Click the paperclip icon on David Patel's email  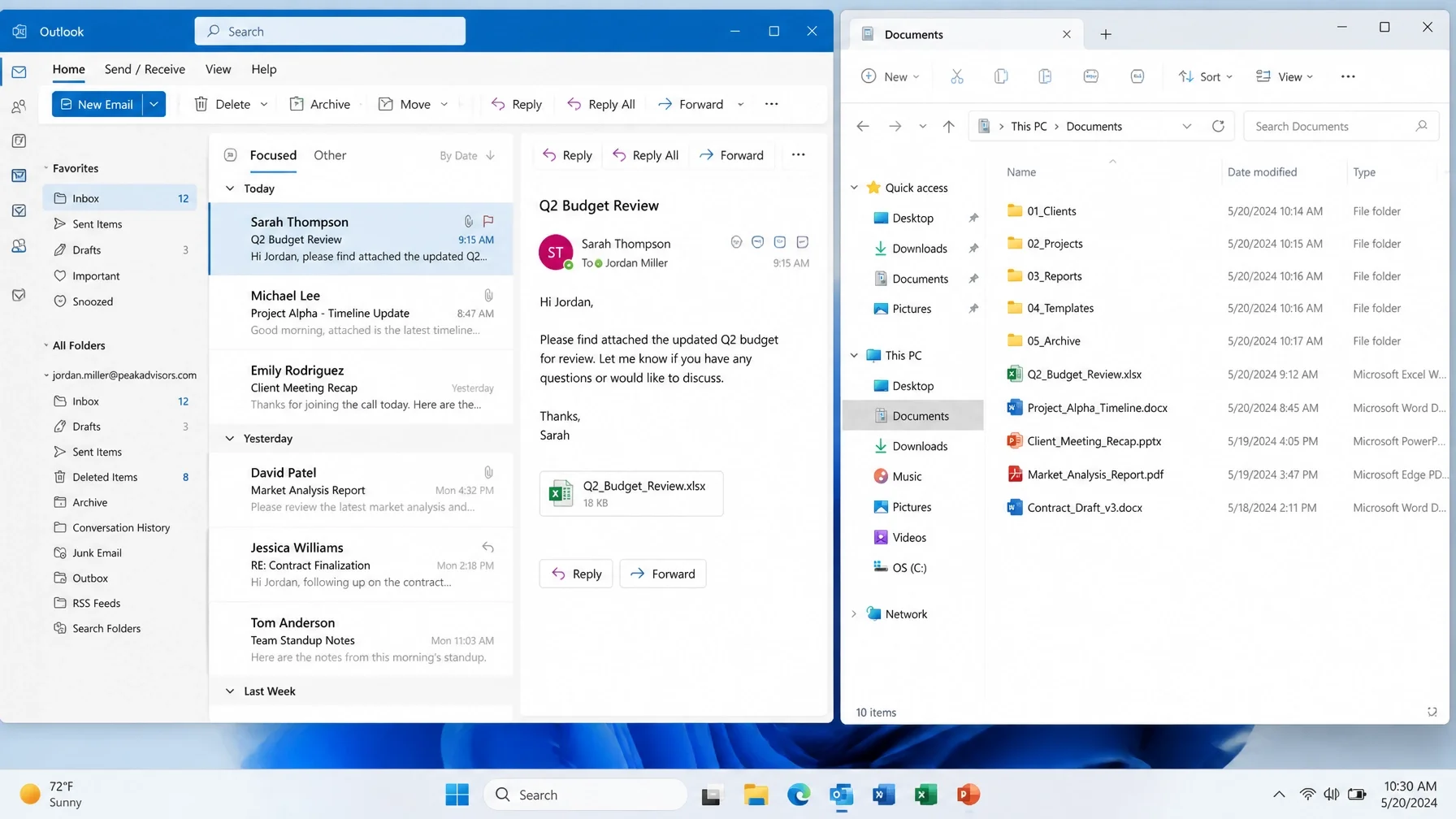click(488, 472)
